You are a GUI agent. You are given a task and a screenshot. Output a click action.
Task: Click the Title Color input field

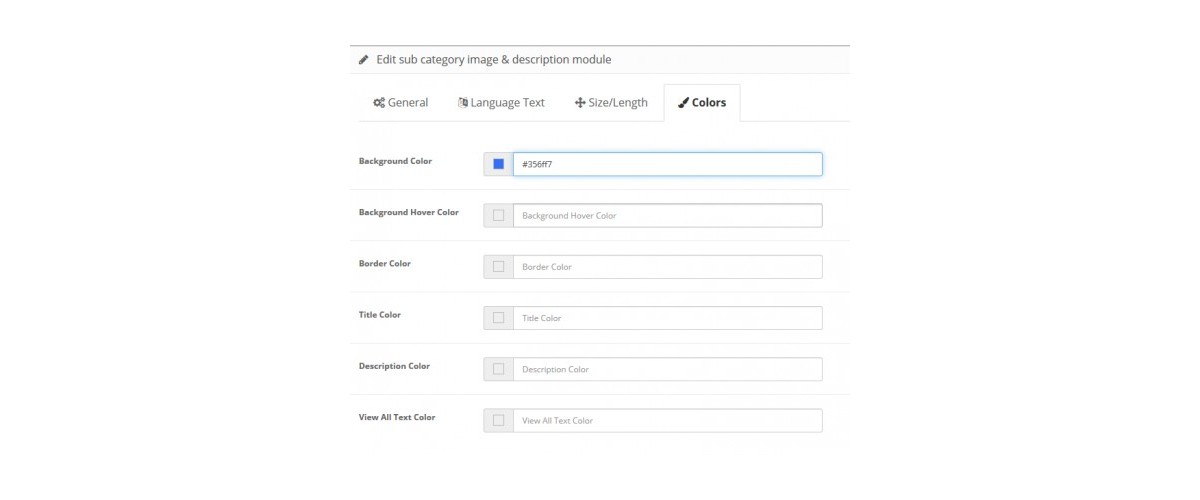668,318
